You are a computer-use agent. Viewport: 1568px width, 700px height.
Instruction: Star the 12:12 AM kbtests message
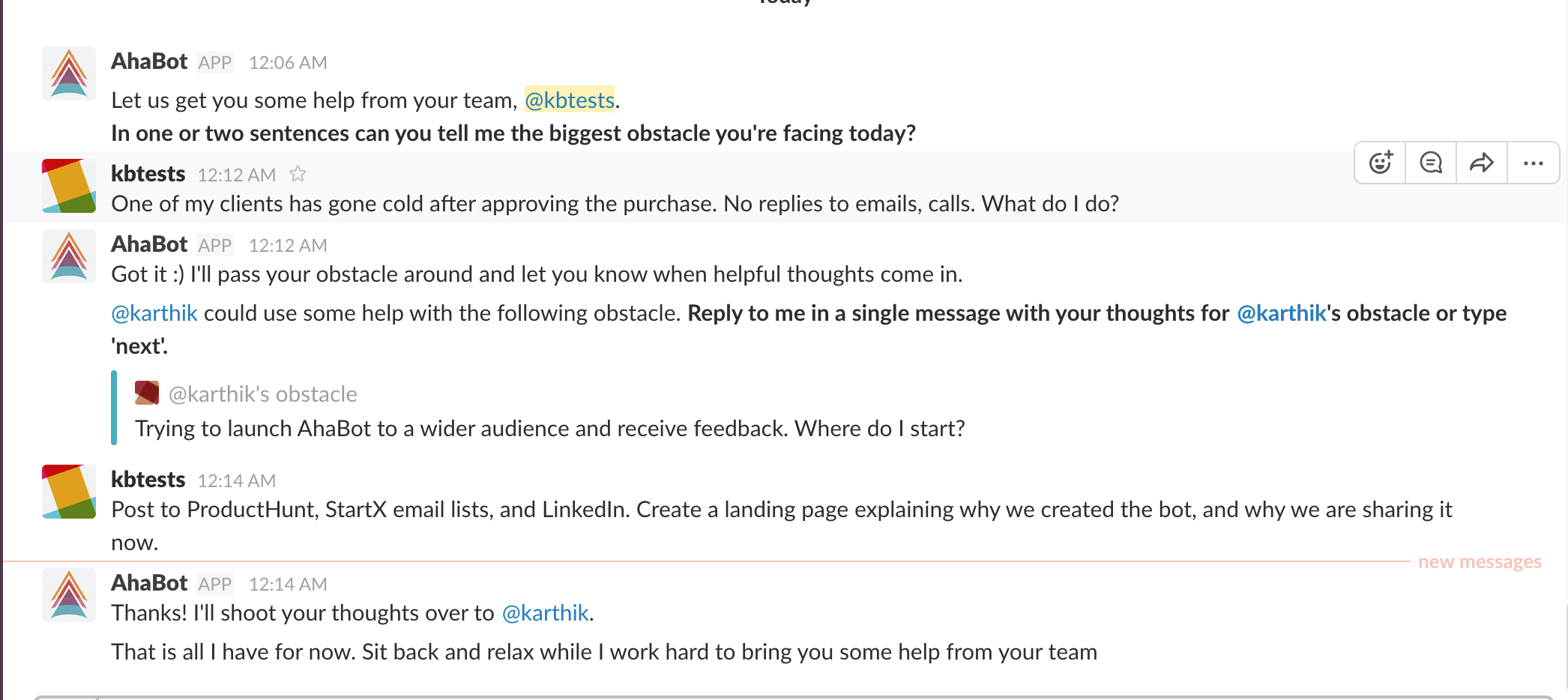coord(298,175)
